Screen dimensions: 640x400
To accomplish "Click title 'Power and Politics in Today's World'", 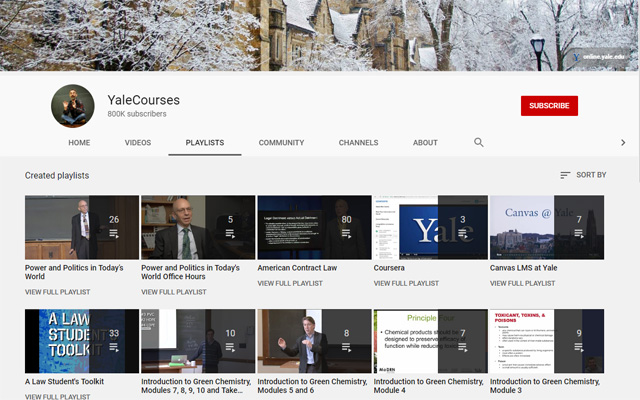I will tap(74, 272).
